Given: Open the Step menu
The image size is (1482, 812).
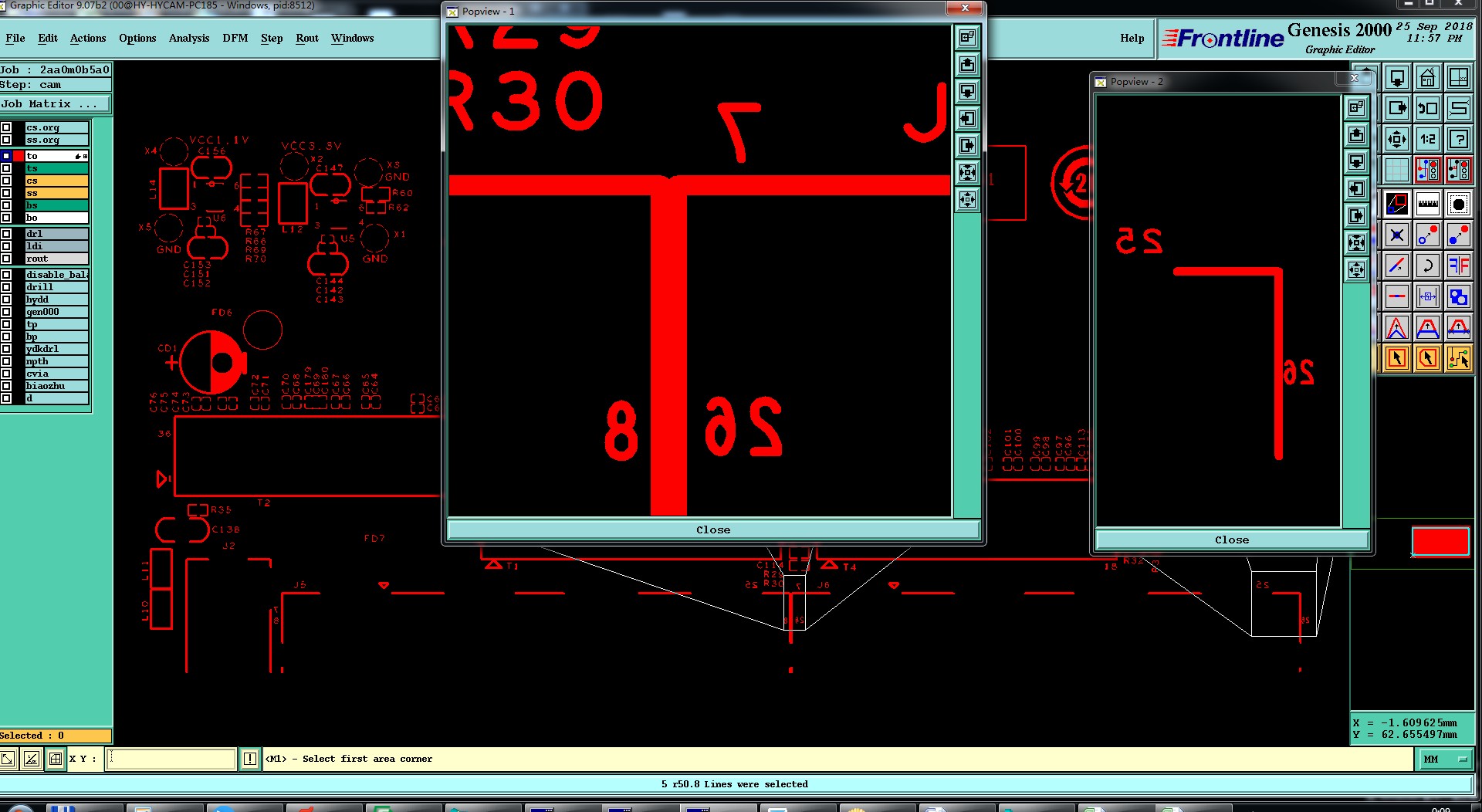Looking at the screenshot, I should click(x=272, y=38).
